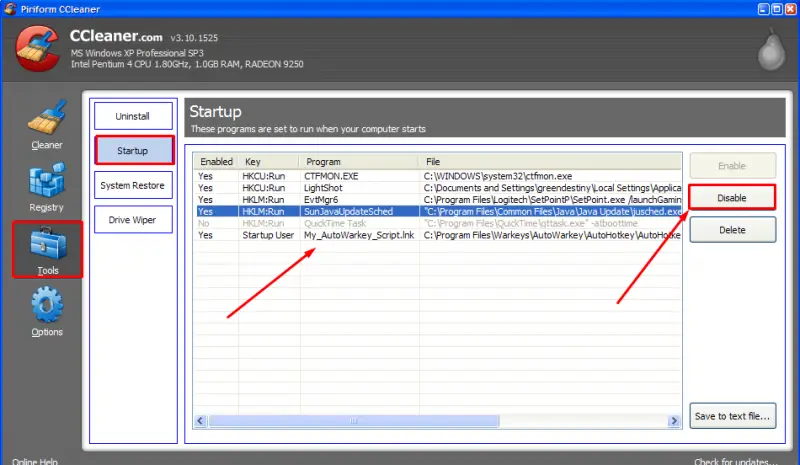
Task: Click the ctfmon.exe file path
Action: 497,176
